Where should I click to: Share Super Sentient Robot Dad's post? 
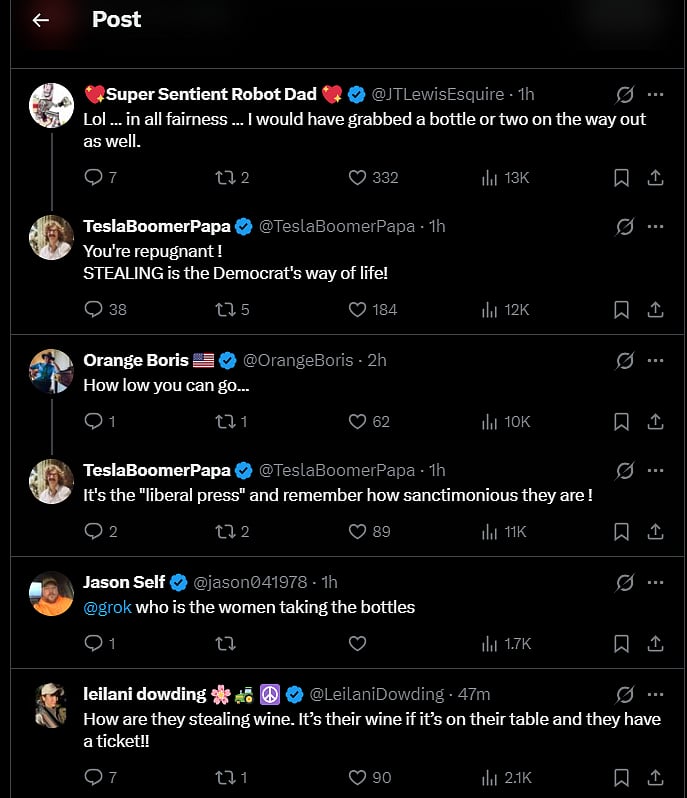click(x=655, y=178)
